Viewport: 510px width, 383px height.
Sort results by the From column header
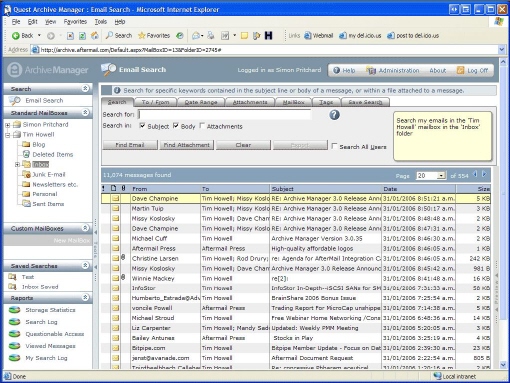click(x=165, y=189)
